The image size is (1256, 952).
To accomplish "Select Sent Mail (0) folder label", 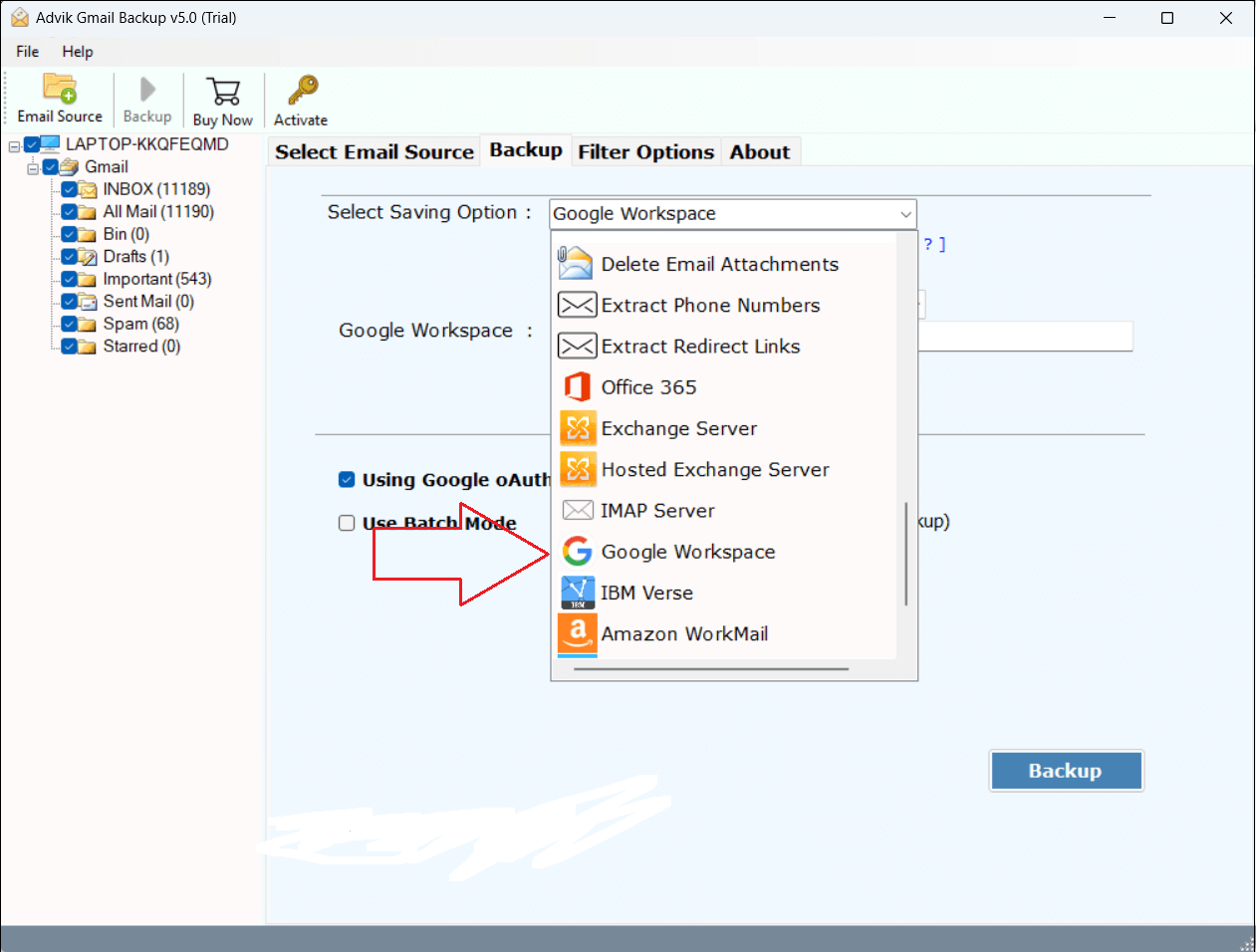I will (x=148, y=302).
